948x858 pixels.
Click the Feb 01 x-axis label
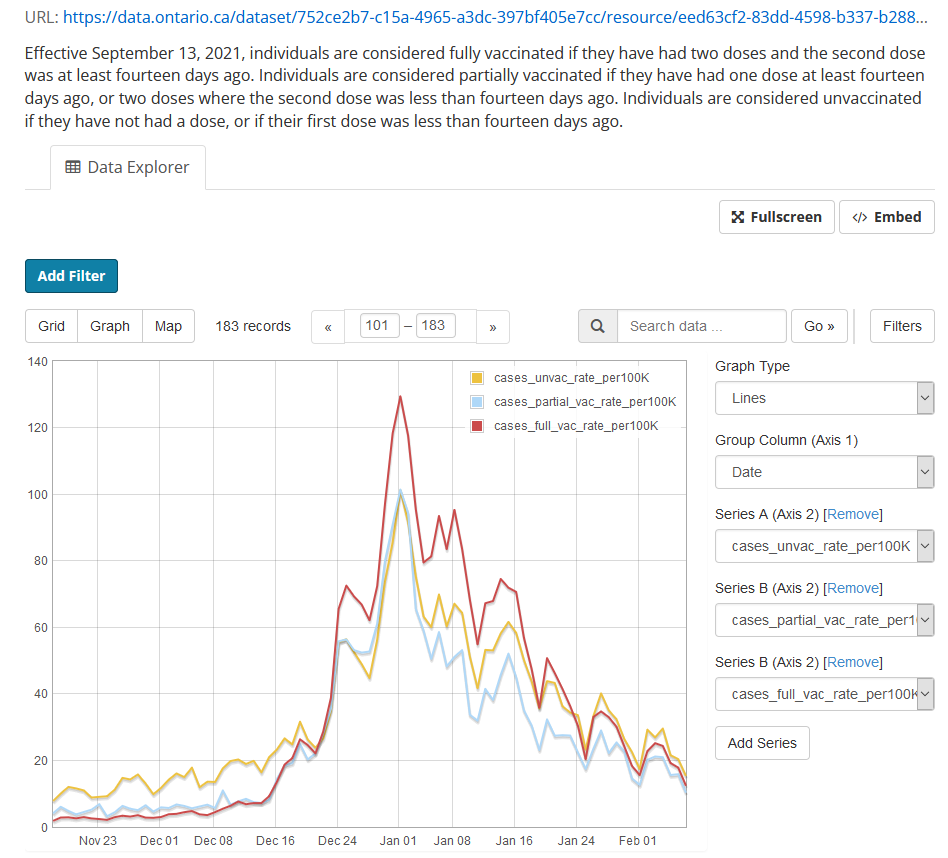[637, 840]
